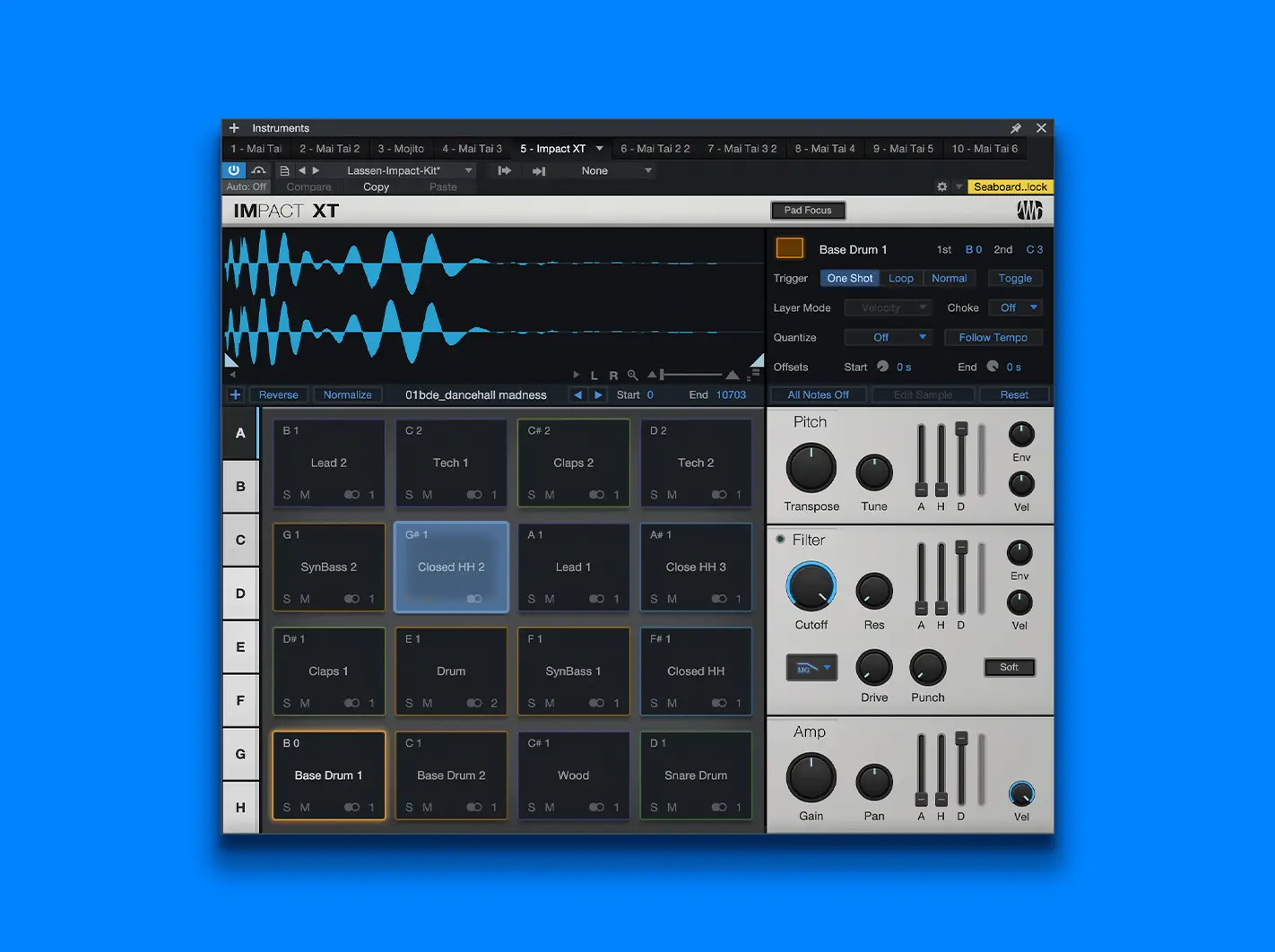Add a sample with the blue plus icon

coord(235,394)
